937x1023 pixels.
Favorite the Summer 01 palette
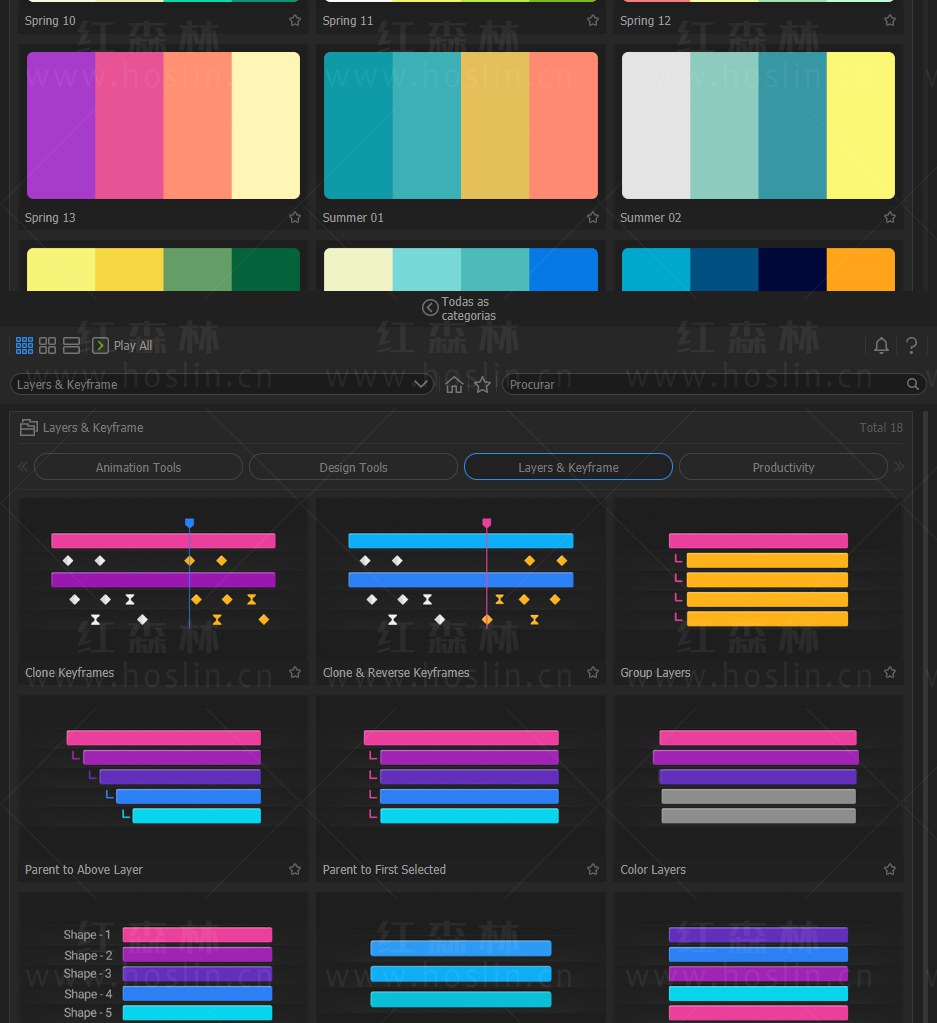(x=592, y=217)
